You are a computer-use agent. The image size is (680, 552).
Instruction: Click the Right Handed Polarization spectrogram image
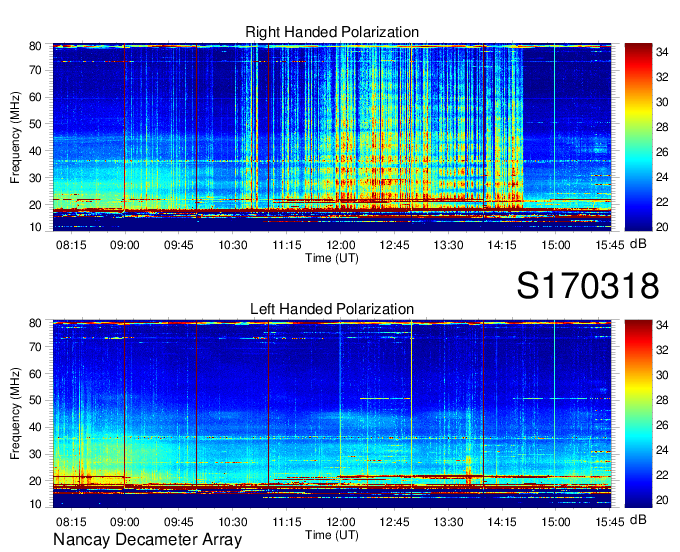click(332, 137)
